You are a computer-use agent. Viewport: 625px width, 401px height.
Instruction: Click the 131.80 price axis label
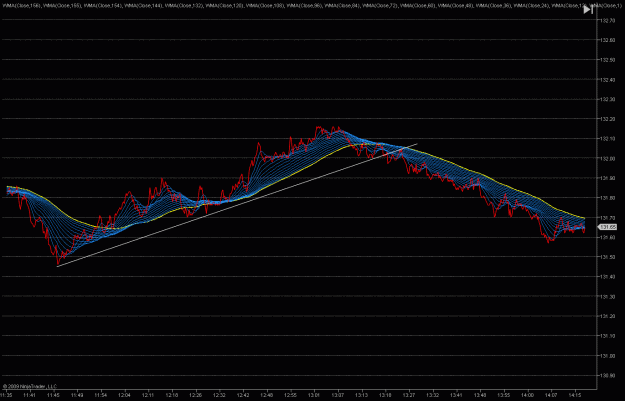click(x=607, y=198)
